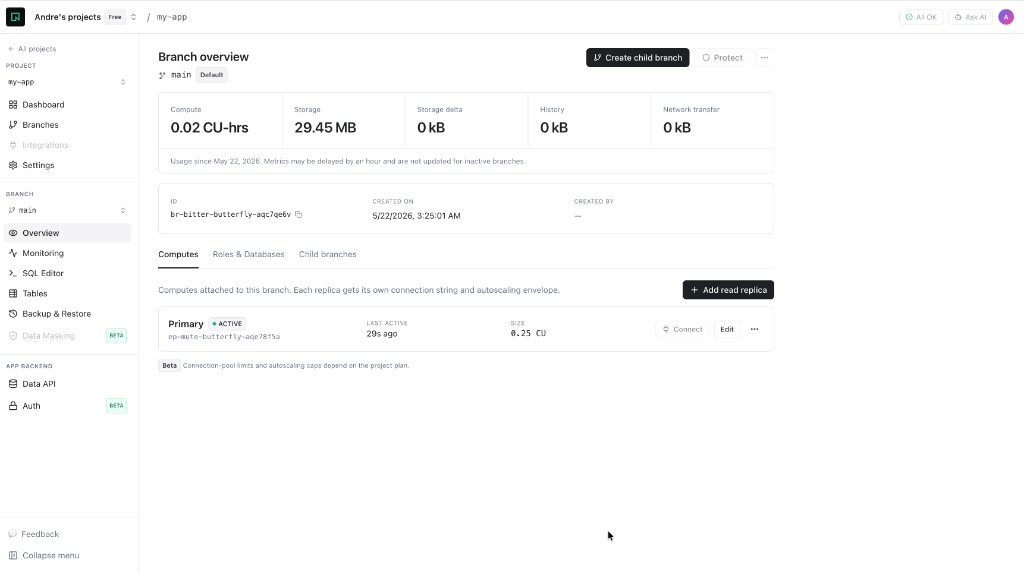Open the user avatar menu
The height and width of the screenshot is (572, 1024).
[x=1006, y=17]
